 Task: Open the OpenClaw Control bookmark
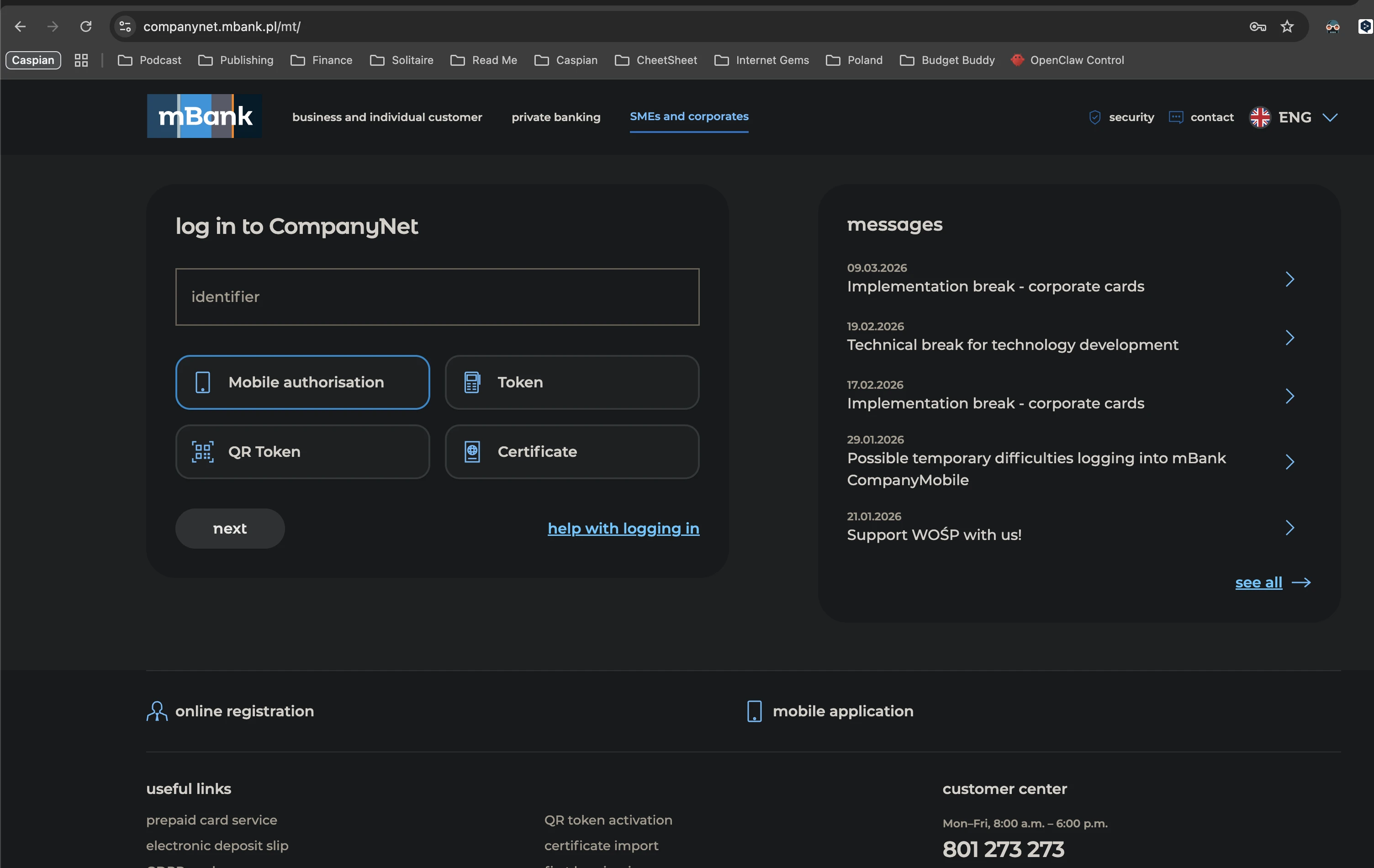point(1067,60)
